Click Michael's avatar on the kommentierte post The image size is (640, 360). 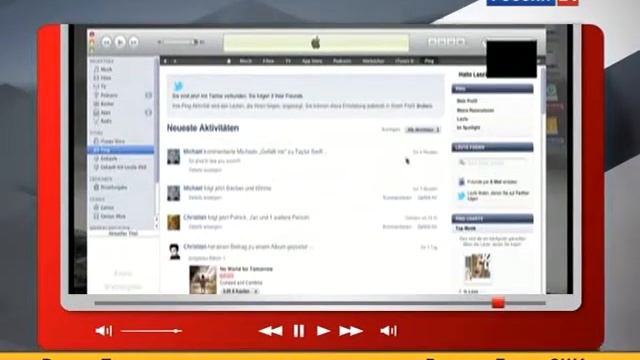(173, 156)
